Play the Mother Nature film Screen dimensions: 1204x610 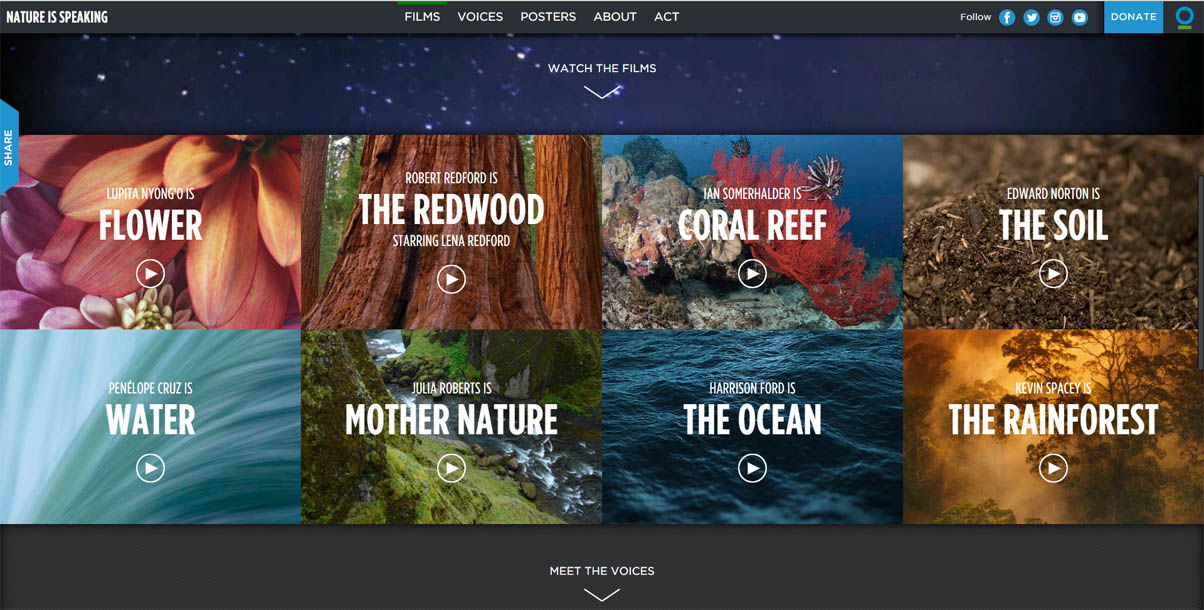pyautogui.click(x=451, y=467)
